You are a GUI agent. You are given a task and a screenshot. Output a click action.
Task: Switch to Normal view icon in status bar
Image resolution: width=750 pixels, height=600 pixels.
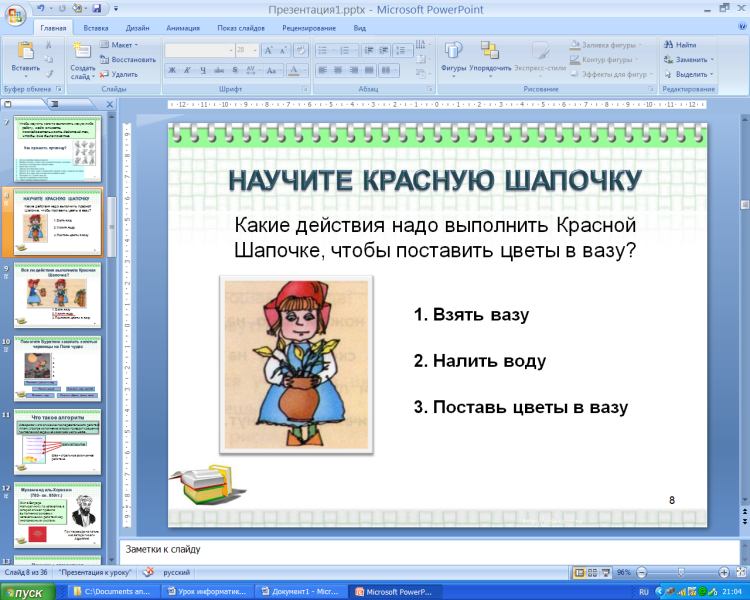(x=579, y=572)
